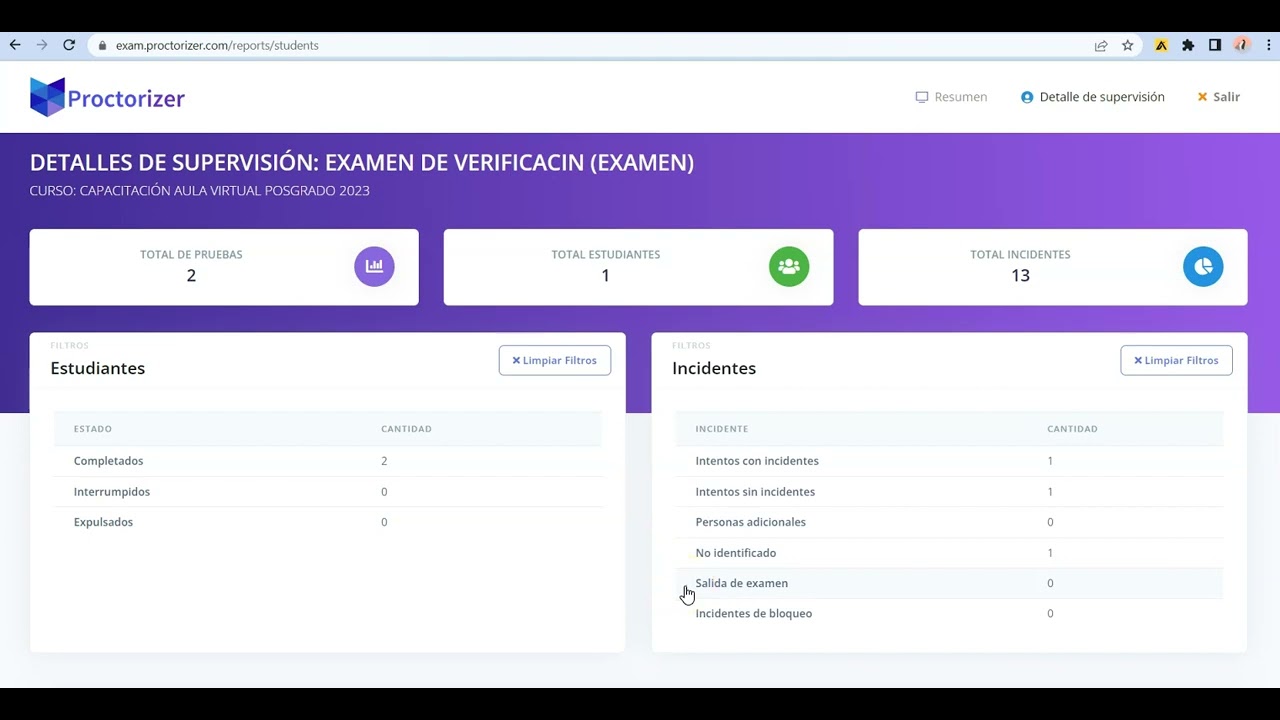The width and height of the screenshot is (1280, 720).
Task: Click the Detalles de Supervisión page title
Action: coord(362,163)
